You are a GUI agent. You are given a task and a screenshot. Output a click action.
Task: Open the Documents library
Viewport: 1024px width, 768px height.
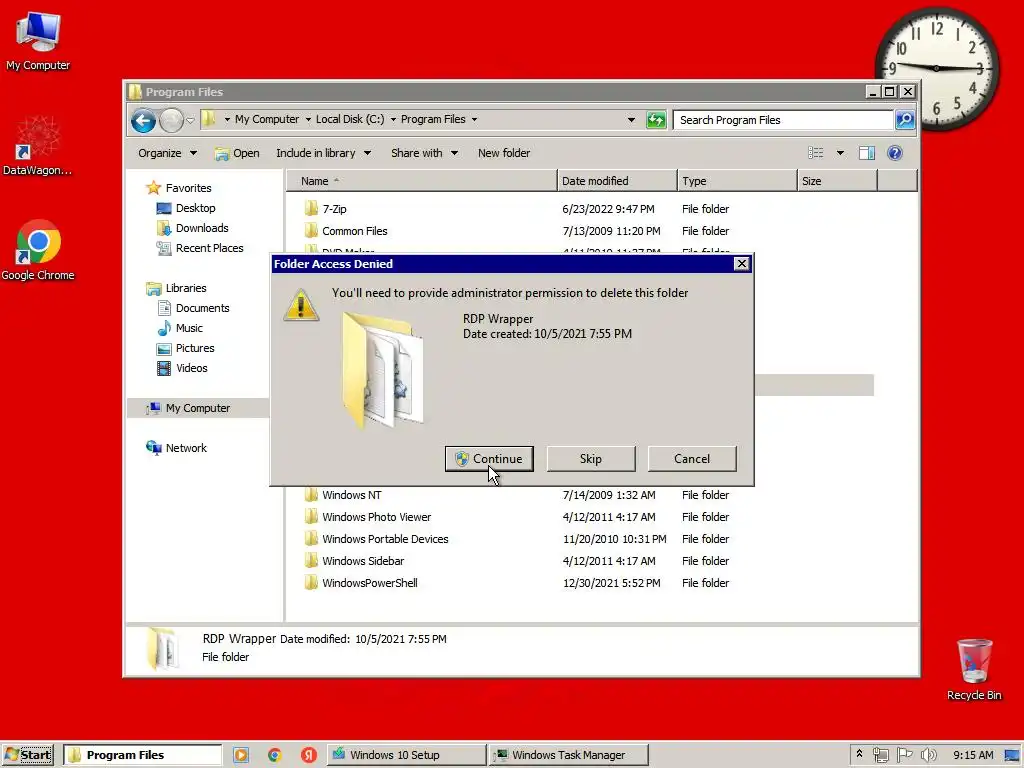(x=202, y=308)
